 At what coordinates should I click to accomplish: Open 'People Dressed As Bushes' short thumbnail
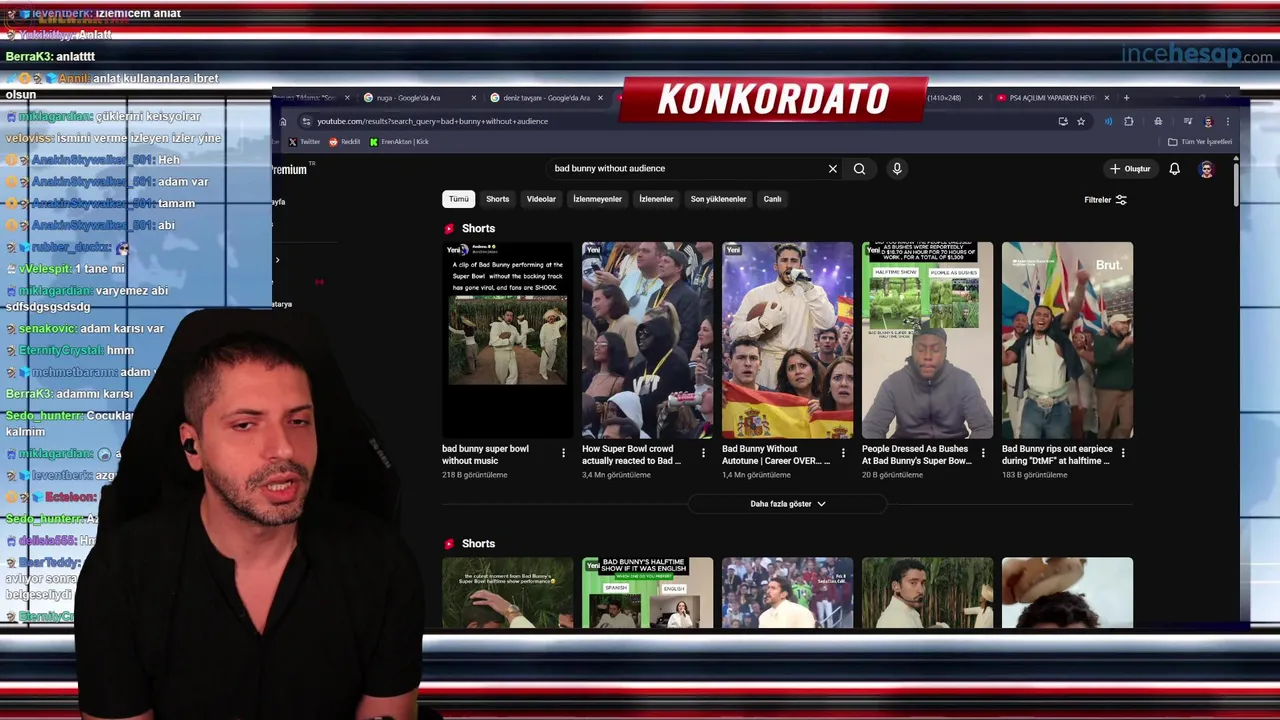pos(928,340)
